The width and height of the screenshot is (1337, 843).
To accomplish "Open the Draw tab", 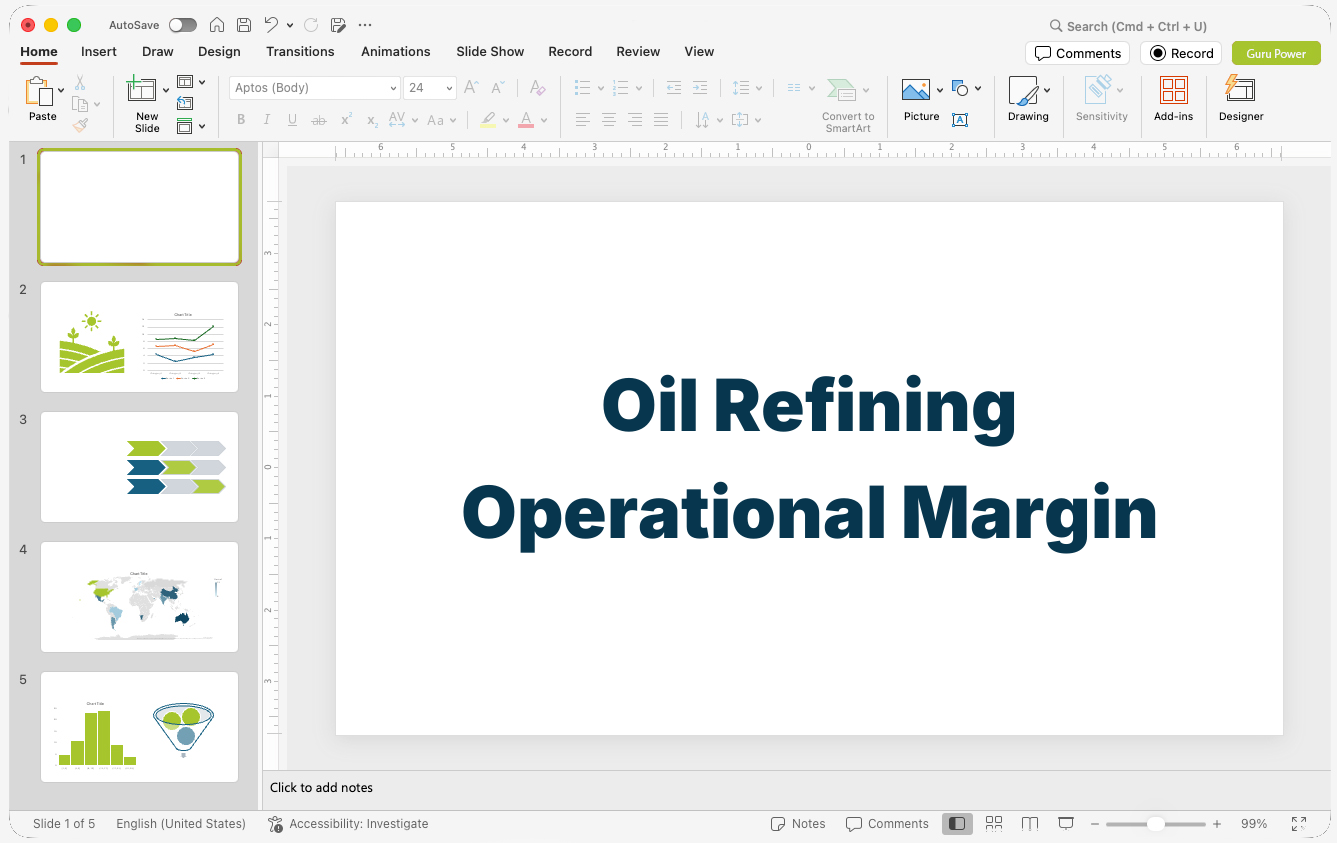I will click(158, 52).
